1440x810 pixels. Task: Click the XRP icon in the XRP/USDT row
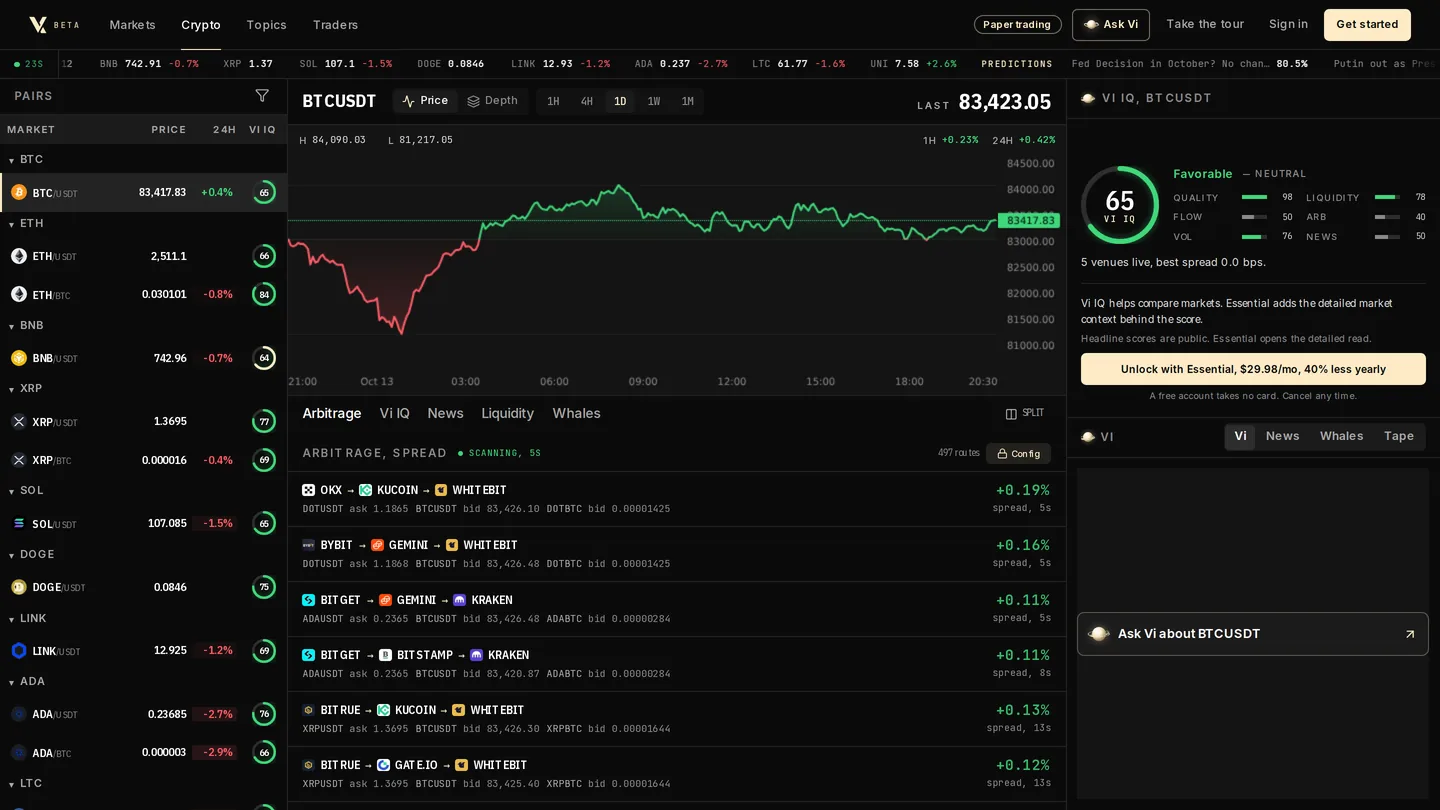18,422
